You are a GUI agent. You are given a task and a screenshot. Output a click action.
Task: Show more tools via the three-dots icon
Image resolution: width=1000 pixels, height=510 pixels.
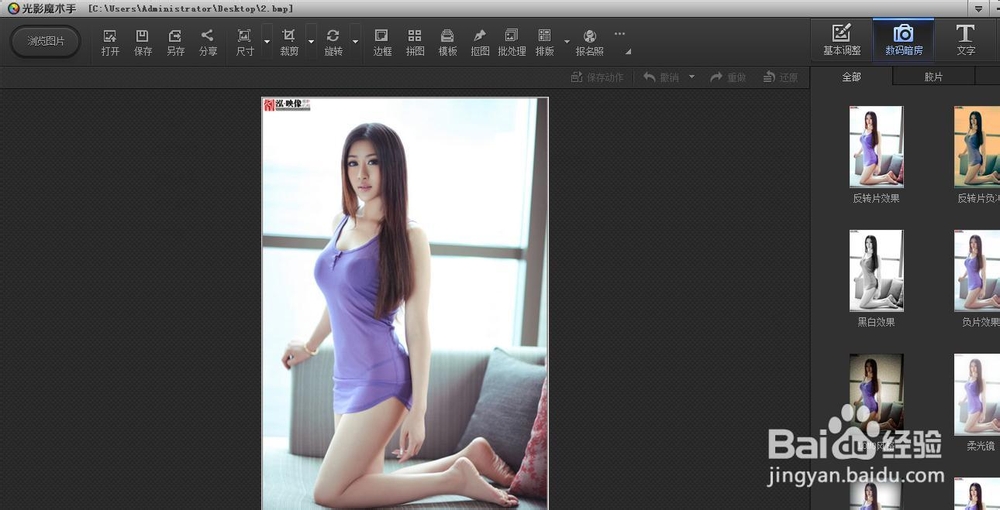tap(619, 34)
